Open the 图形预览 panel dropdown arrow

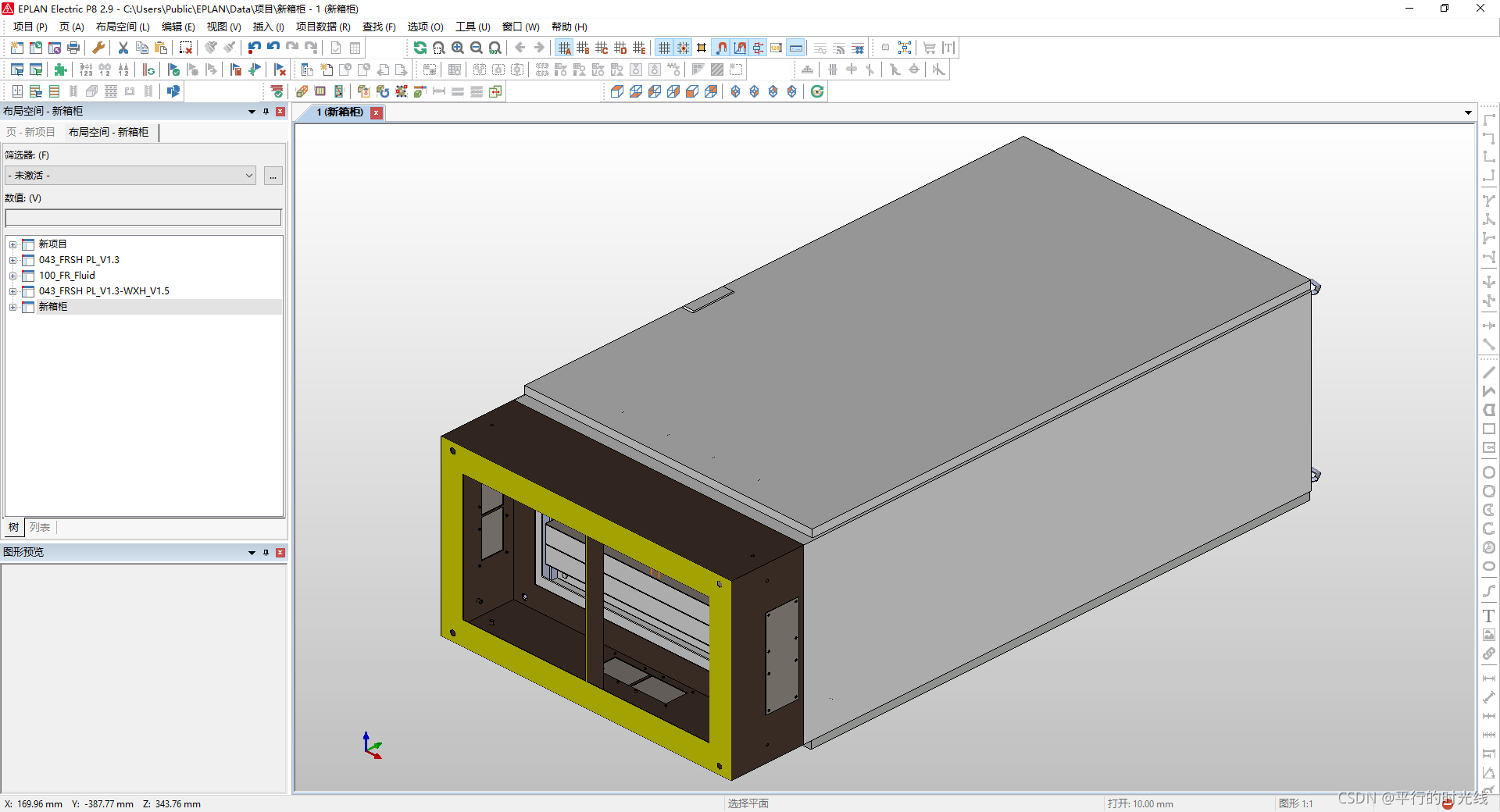tap(252, 553)
